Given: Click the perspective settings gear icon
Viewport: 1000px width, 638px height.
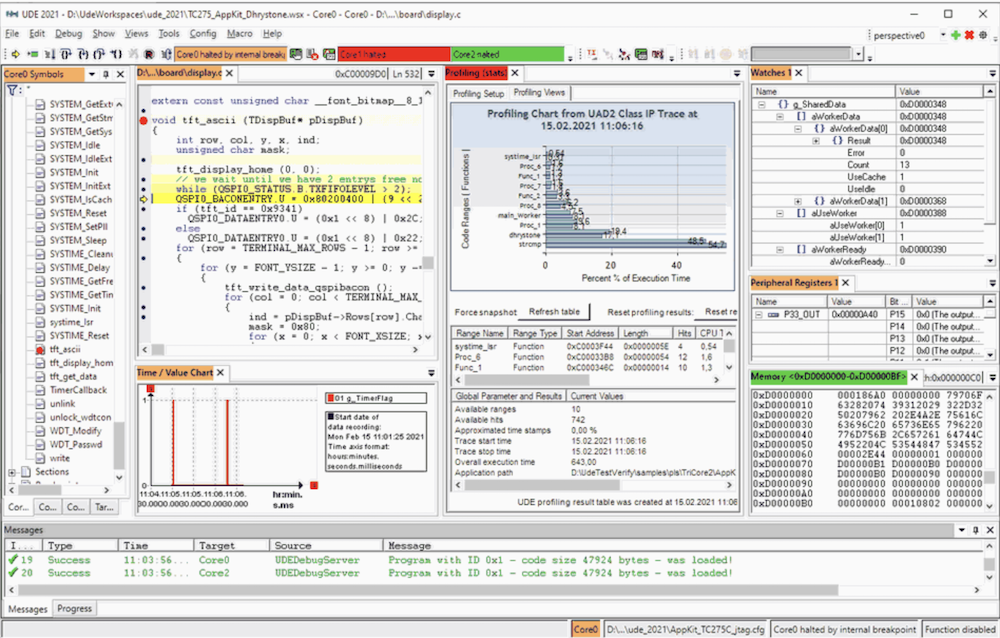Looking at the screenshot, I should coord(983,34).
